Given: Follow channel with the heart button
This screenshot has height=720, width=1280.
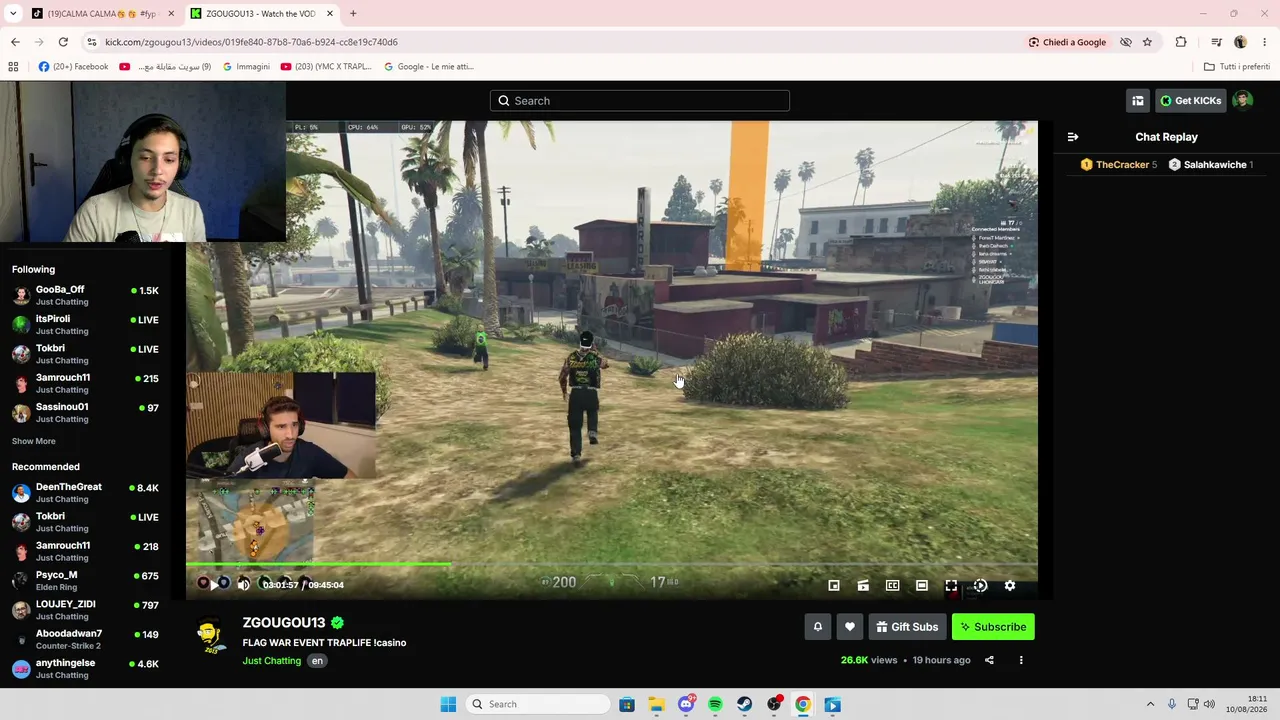Looking at the screenshot, I should tap(850, 627).
